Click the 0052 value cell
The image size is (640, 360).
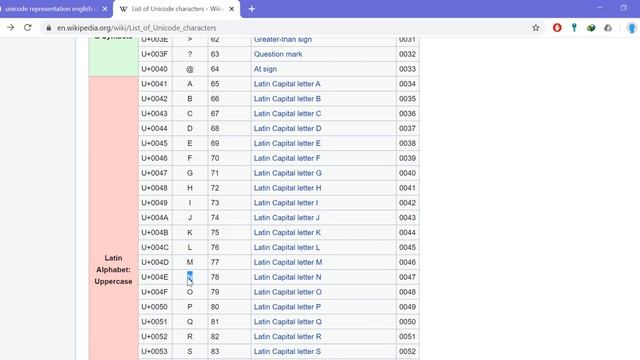[x=407, y=351]
